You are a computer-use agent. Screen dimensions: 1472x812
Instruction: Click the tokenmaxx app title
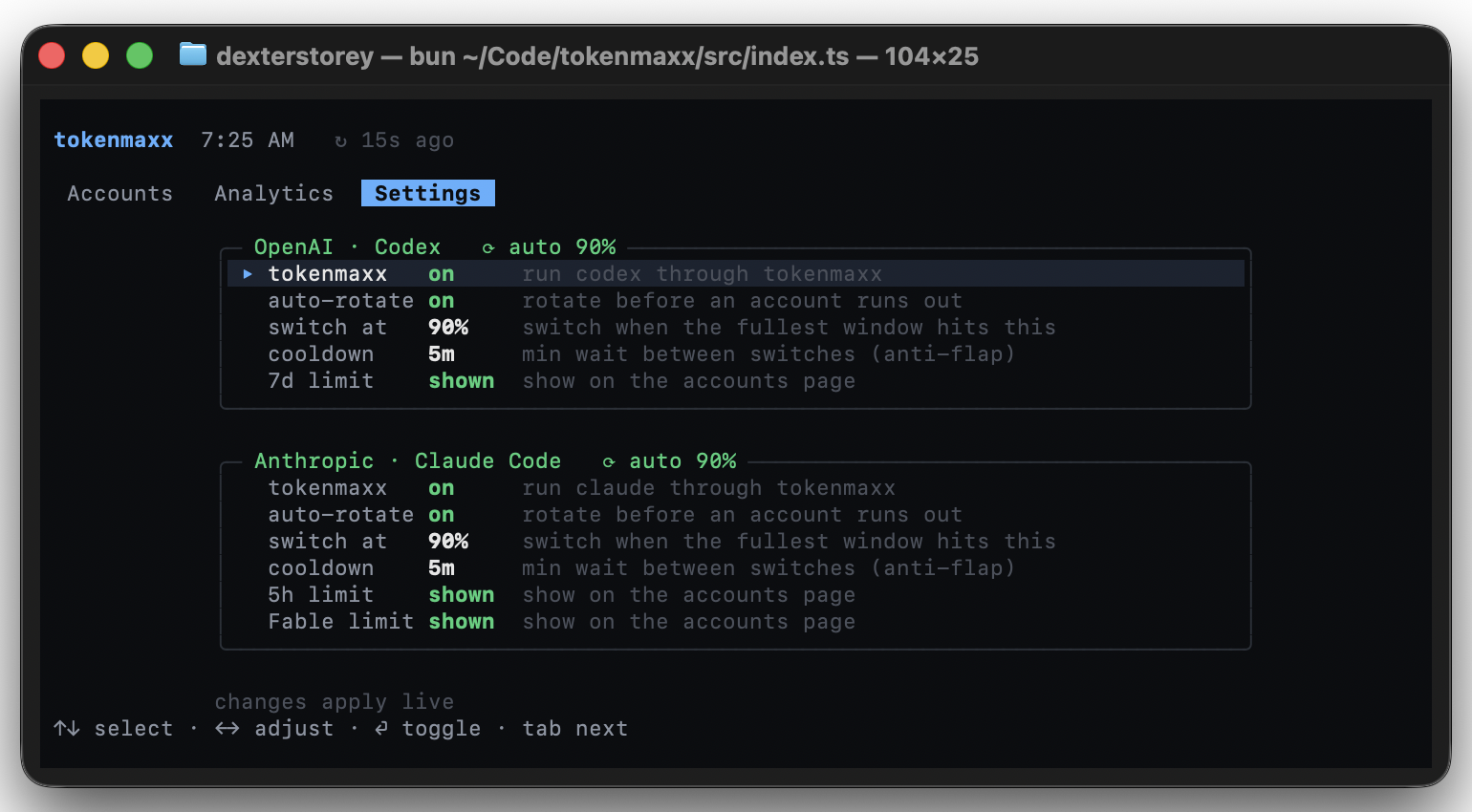point(114,140)
